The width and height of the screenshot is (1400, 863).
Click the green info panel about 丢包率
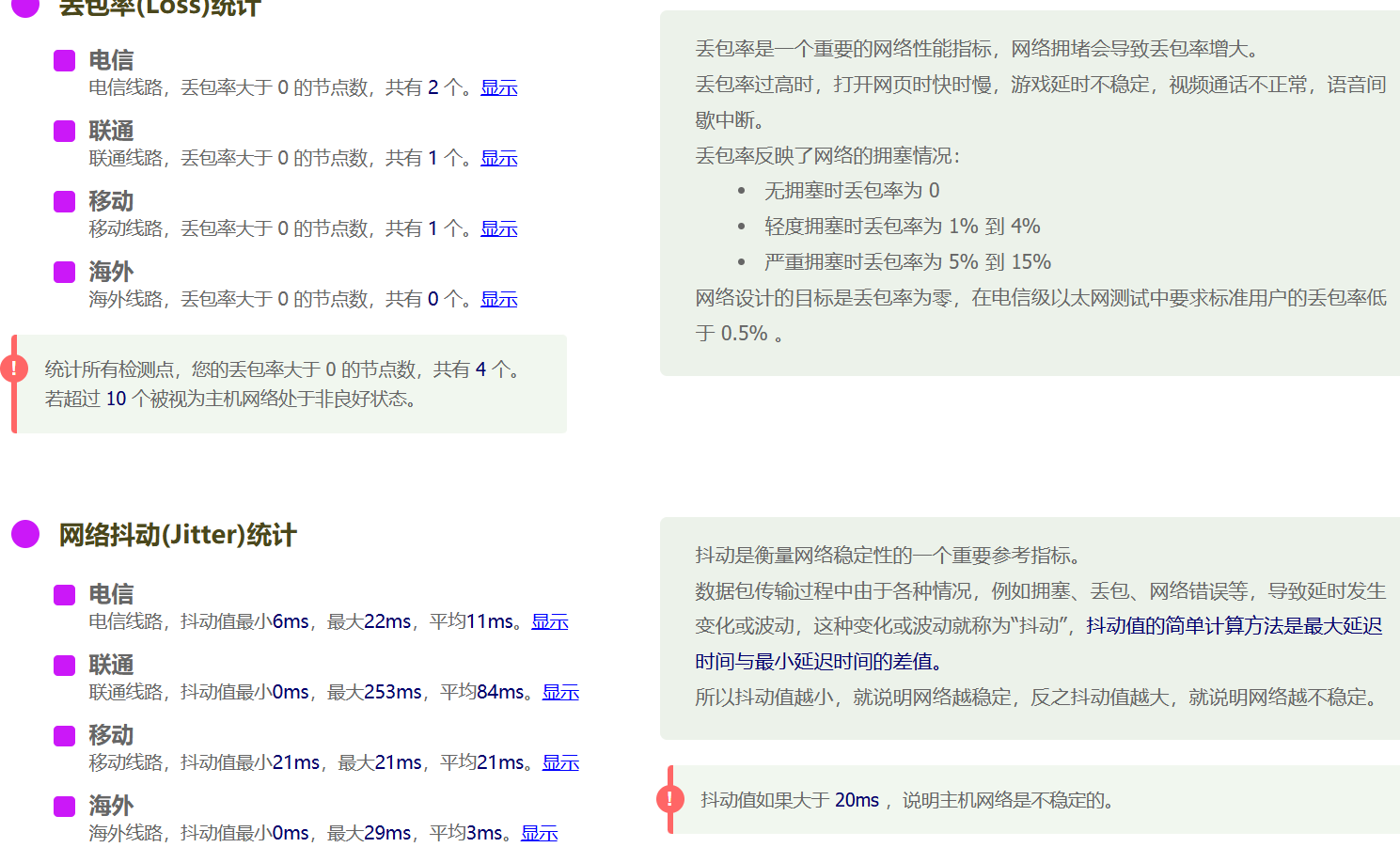(x=1030, y=188)
